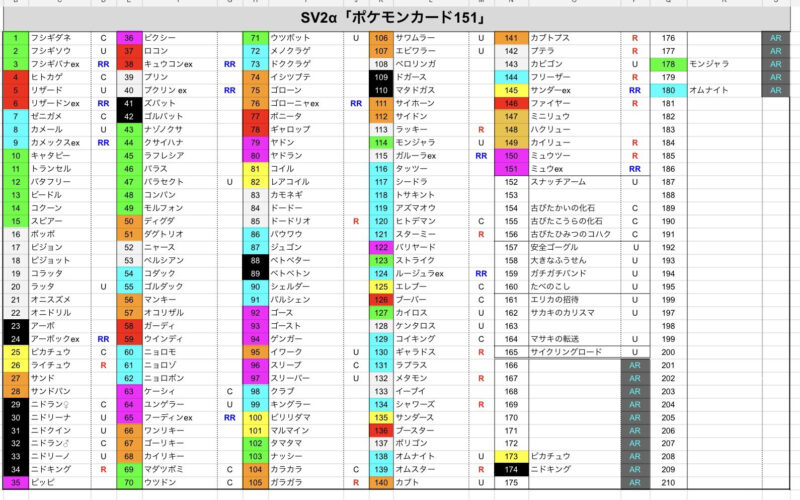The image size is (800, 500).
Task: Click the red R beside ライチュウ
Action: (x=104, y=365)
